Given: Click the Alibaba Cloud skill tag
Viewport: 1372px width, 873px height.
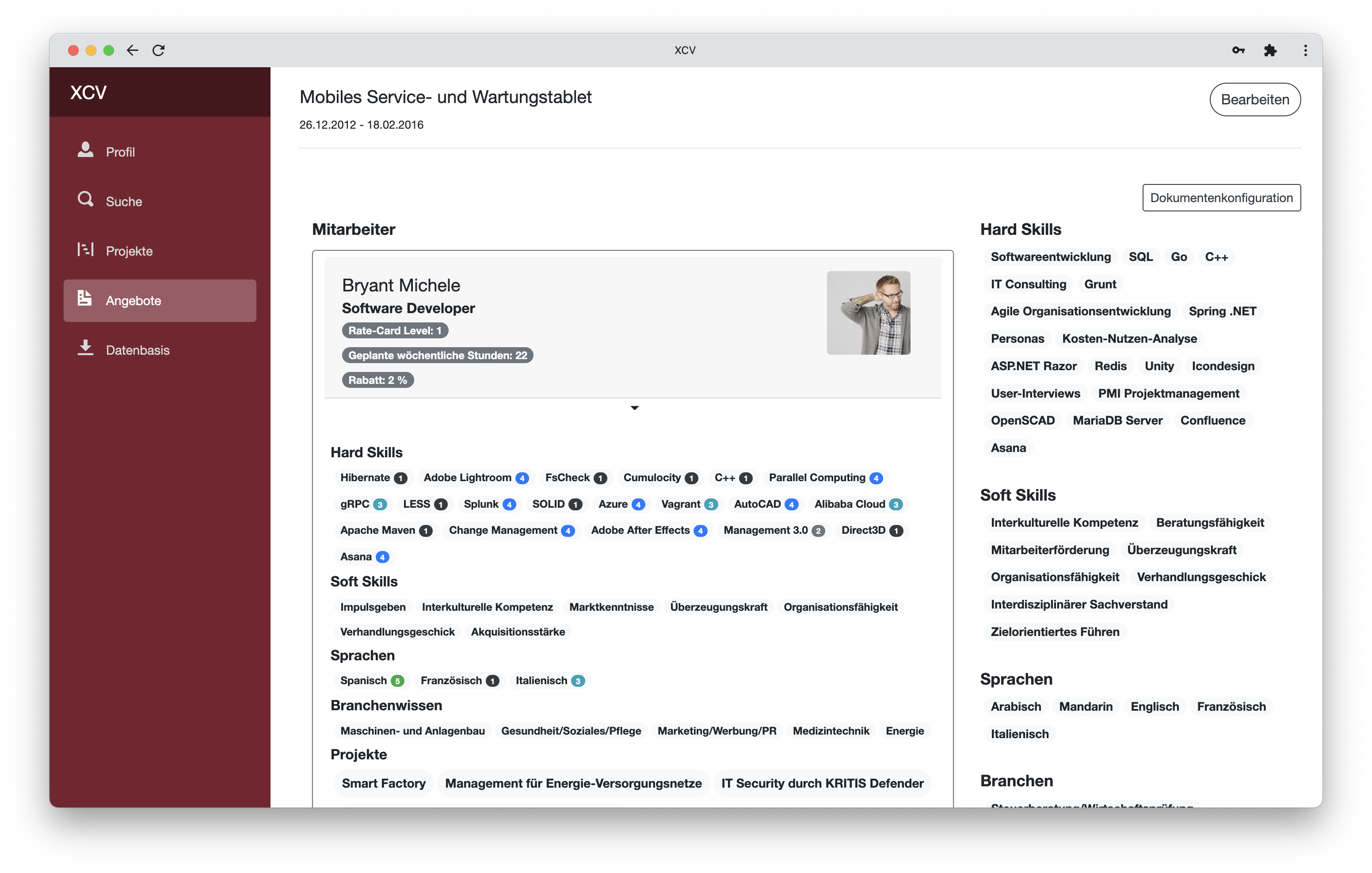Looking at the screenshot, I should (858, 504).
